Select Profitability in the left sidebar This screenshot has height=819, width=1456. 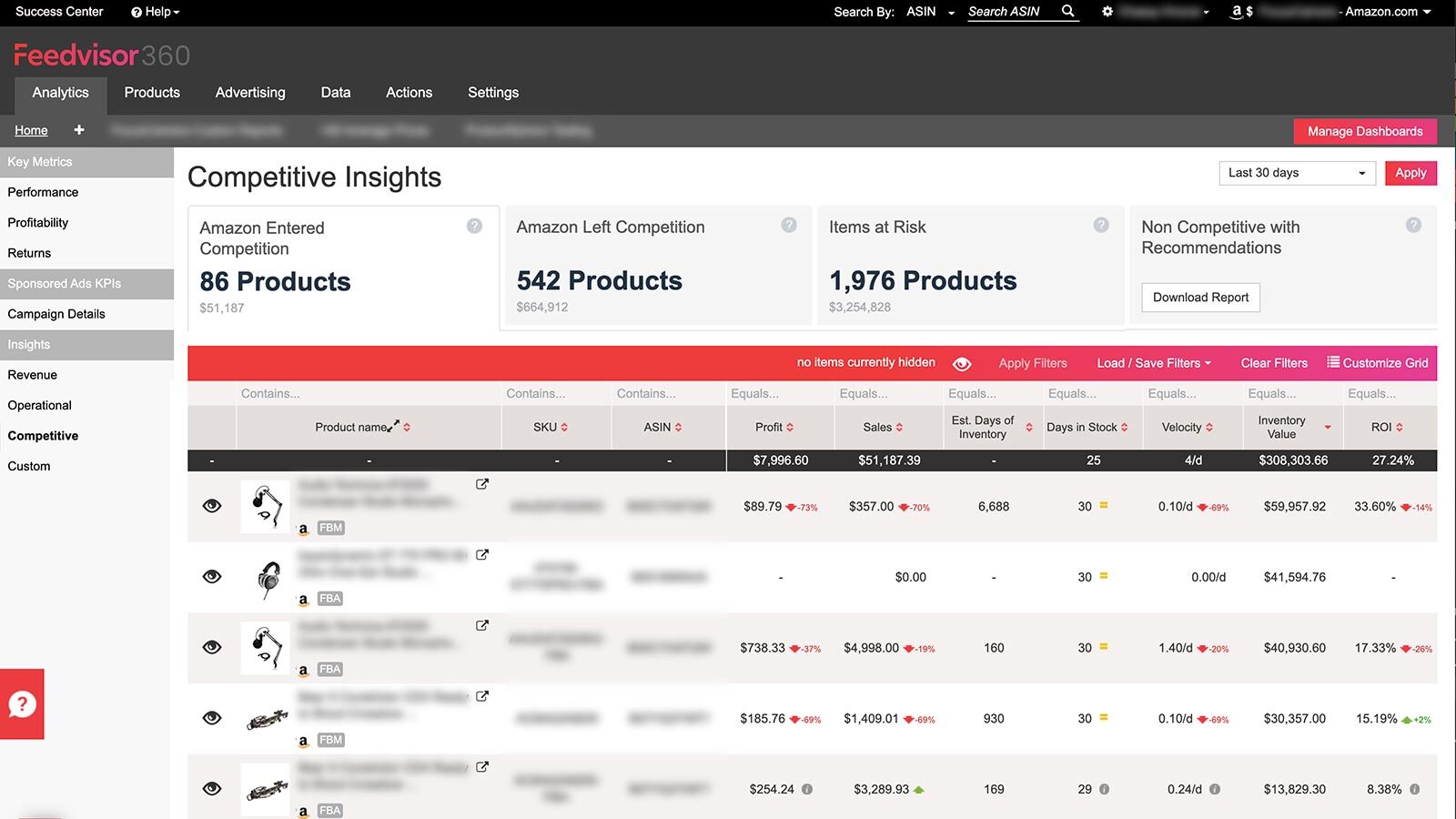[38, 222]
